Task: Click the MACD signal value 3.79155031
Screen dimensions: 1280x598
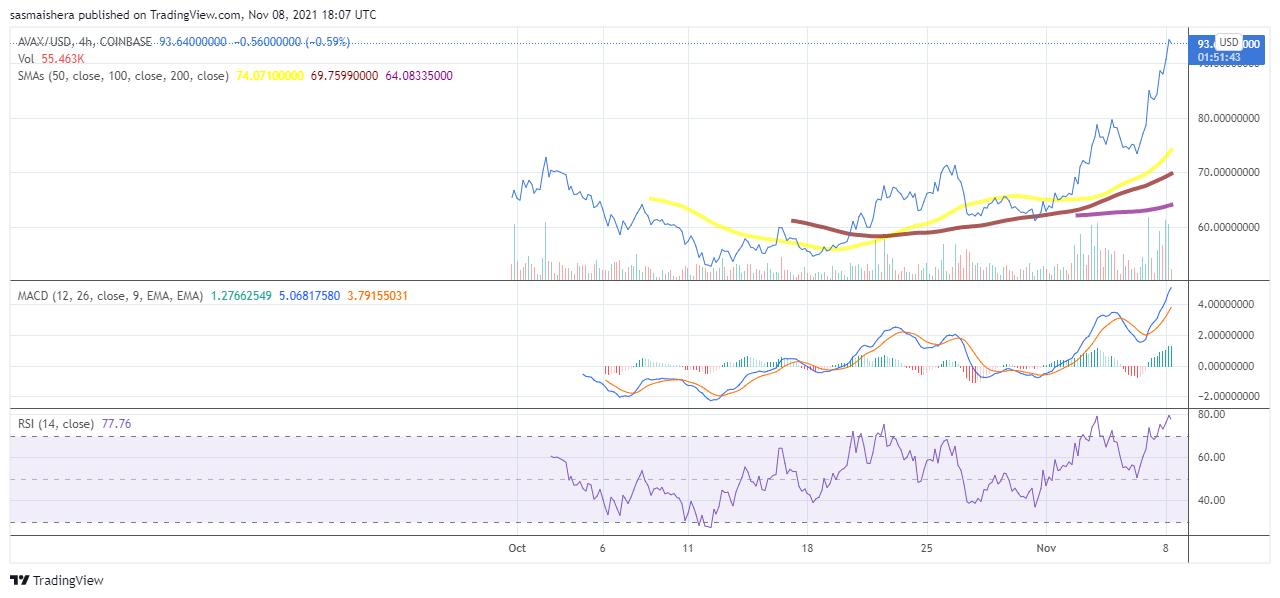Action: pos(376,296)
